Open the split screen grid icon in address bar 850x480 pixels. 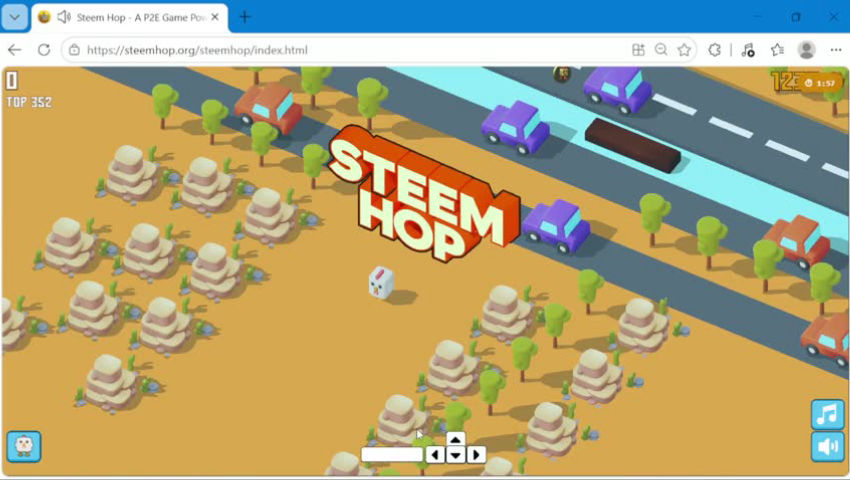pyautogui.click(x=638, y=50)
